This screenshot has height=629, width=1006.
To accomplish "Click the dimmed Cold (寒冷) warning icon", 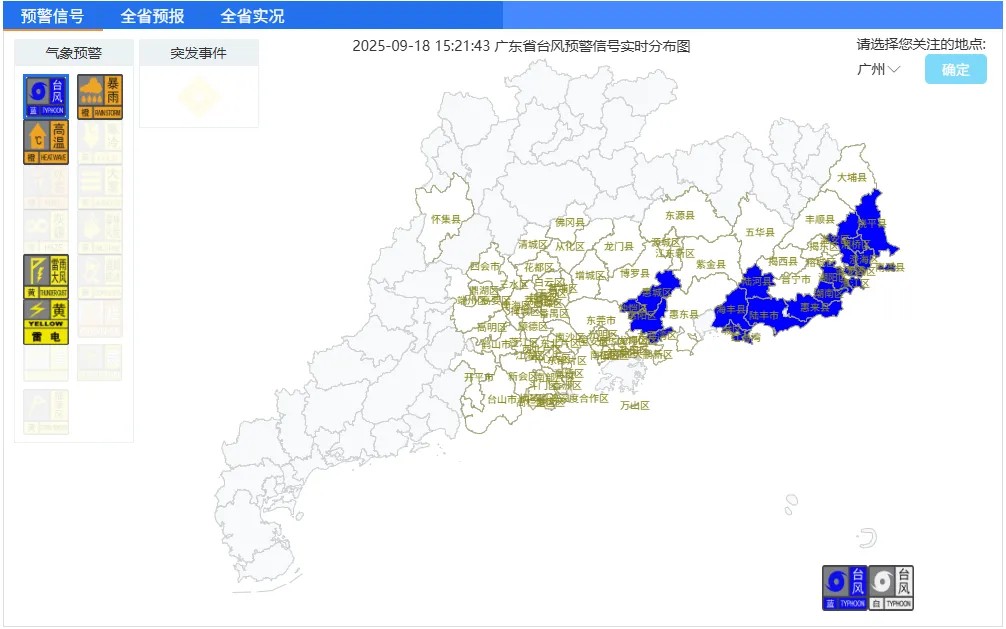I will 100,142.
